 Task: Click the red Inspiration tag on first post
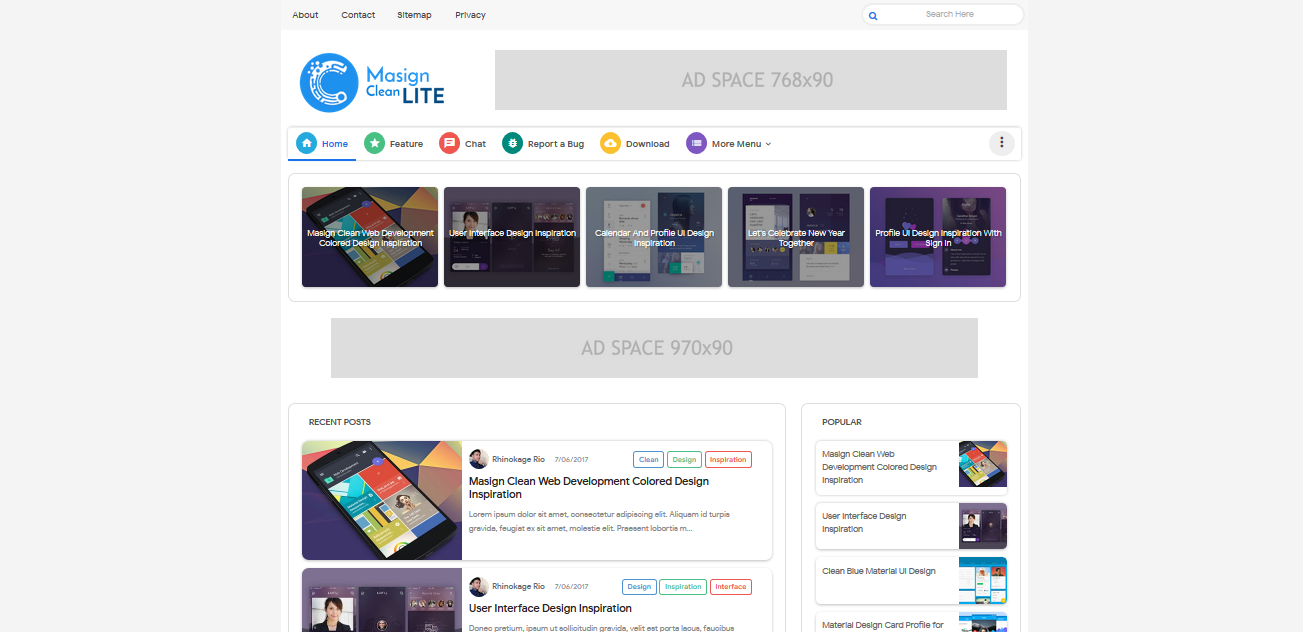(728, 460)
